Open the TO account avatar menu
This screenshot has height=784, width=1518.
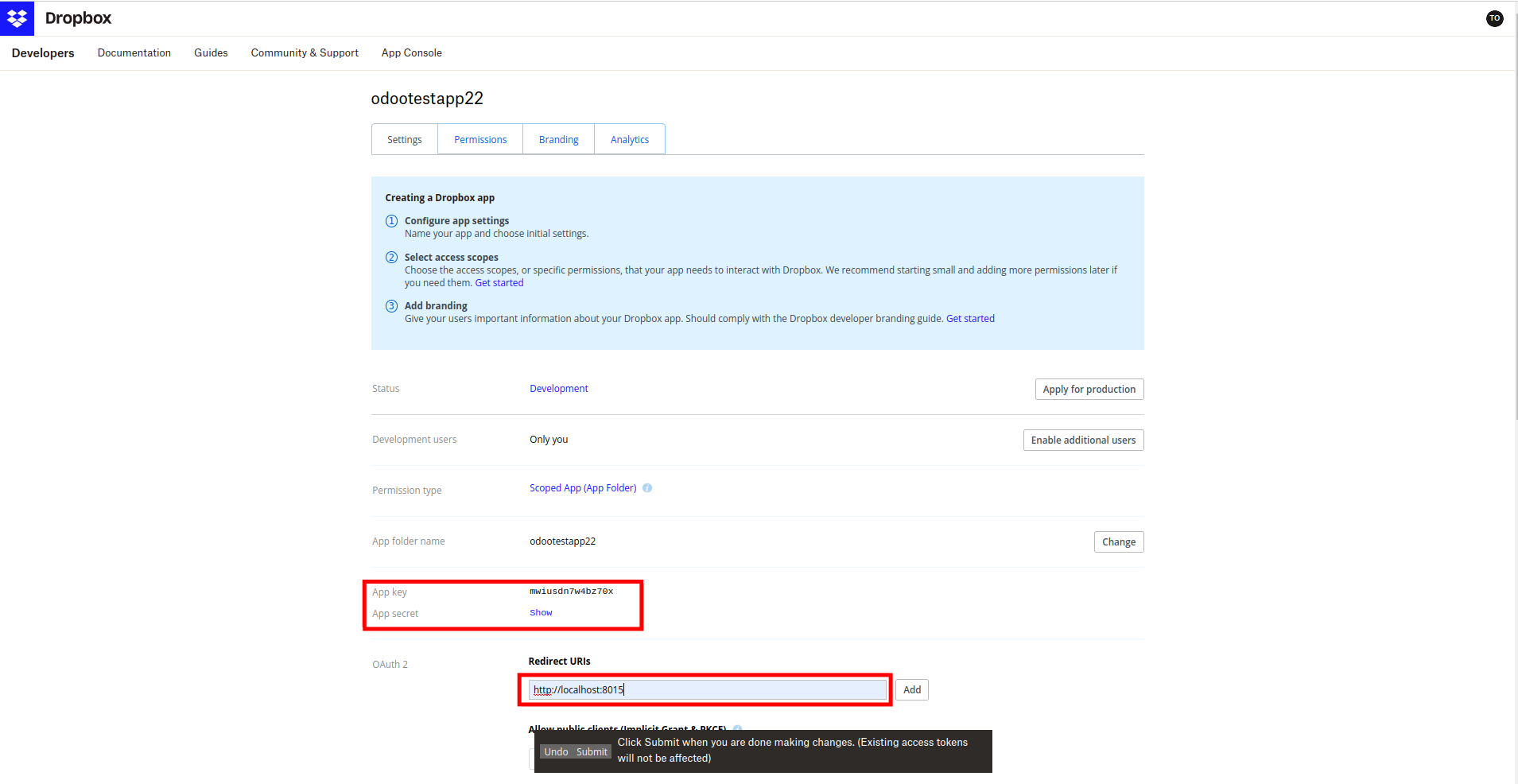pos(1494,18)
